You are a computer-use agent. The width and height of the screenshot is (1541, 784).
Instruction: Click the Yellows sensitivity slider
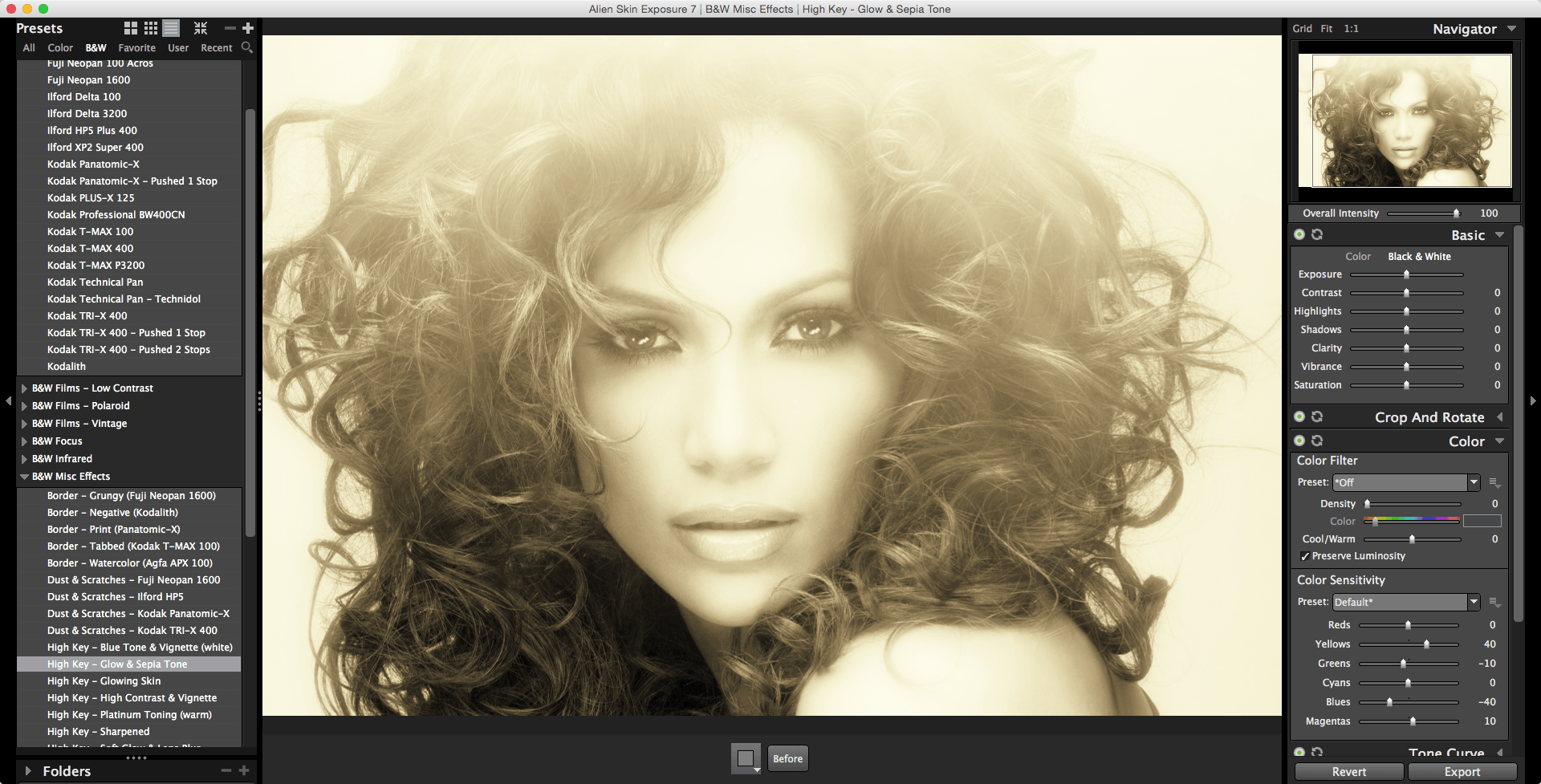click(x=1409, y=644)
